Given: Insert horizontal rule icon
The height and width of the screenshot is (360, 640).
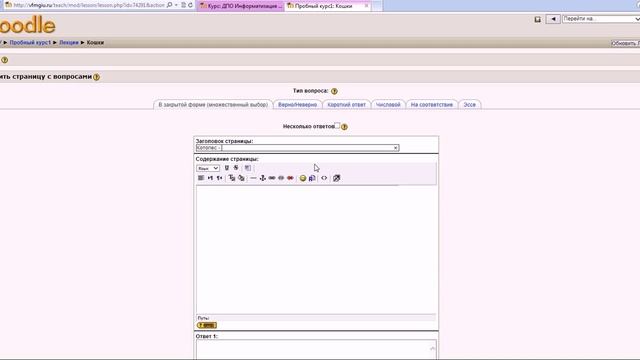Looking at the screenshot, I should tap(253, 178).
